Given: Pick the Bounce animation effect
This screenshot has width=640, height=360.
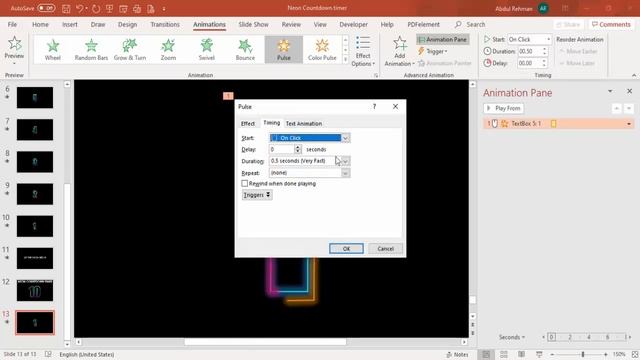Looking at the screenshot, I should click(245, 49).
